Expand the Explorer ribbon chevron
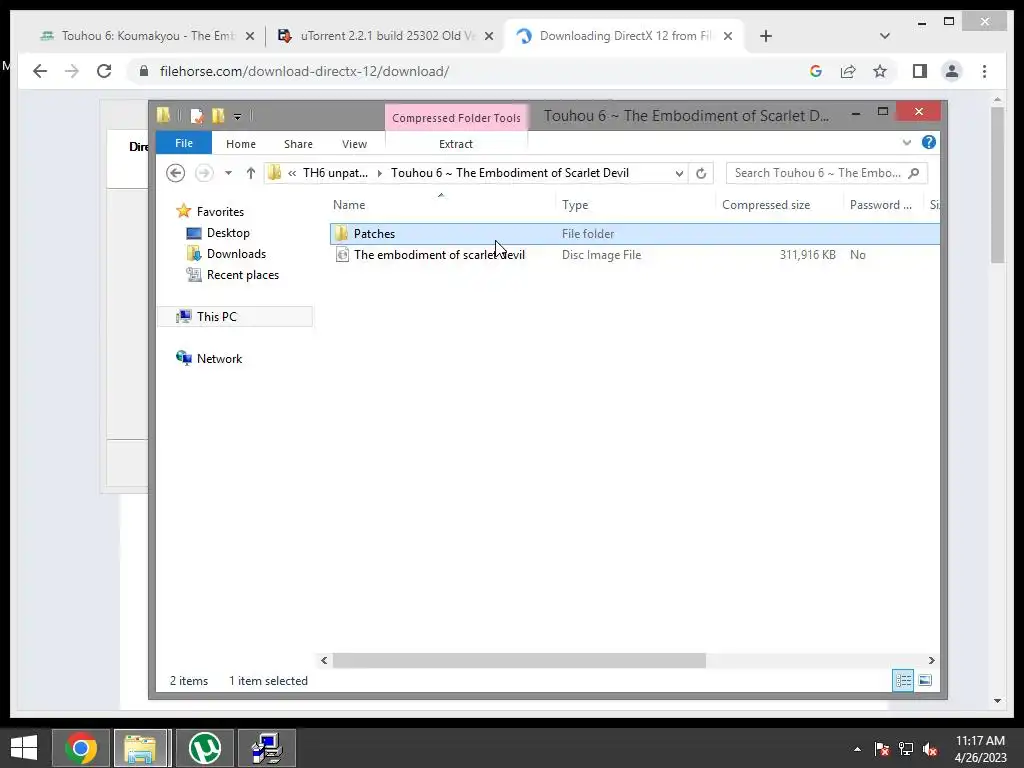Image resolution: width=1024 pixels, height=768 pixels. tap(906, 142)
